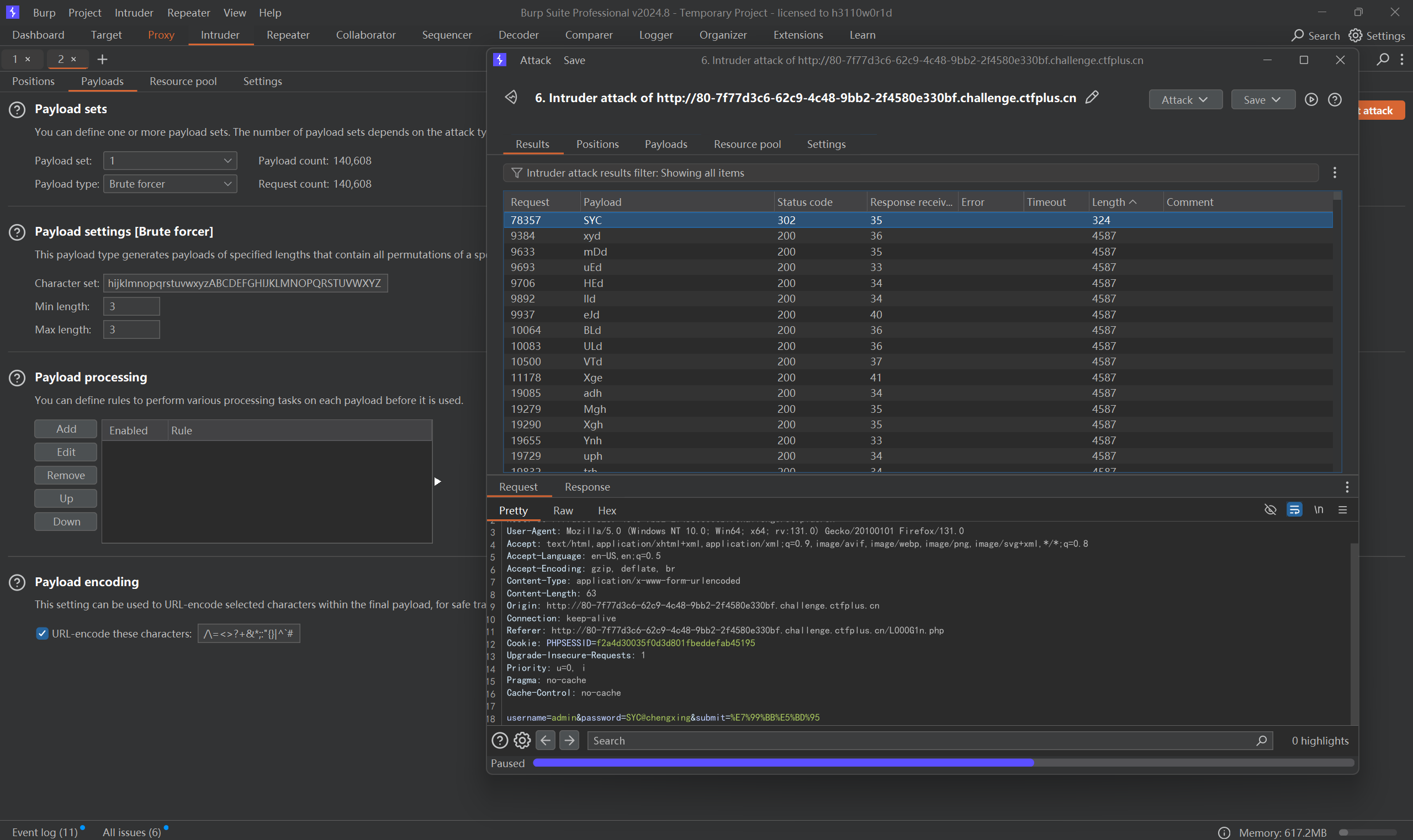This screenshot has width=1413, height=840.
Task: Open Intruder tab search magnifier at right
Action: click(1383, 59)
